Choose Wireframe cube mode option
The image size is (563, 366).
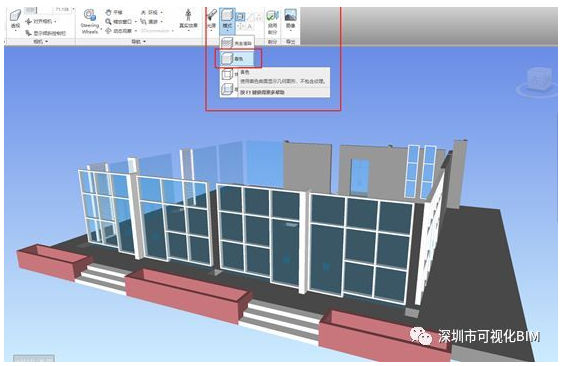[227, 74]
